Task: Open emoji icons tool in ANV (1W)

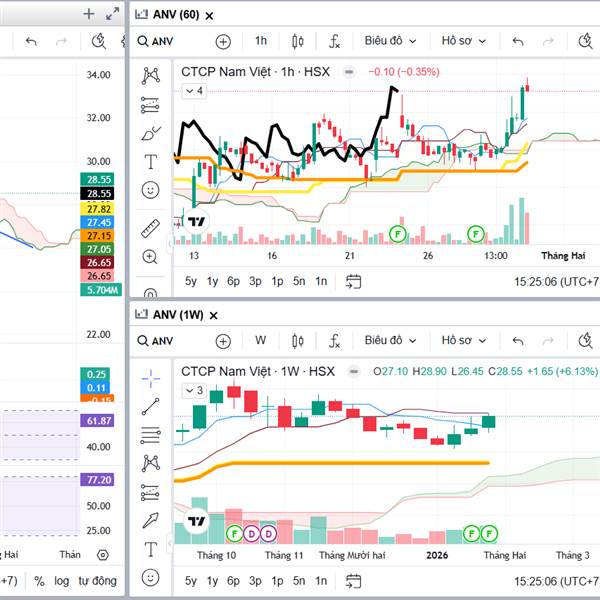Action: (150, 577)
